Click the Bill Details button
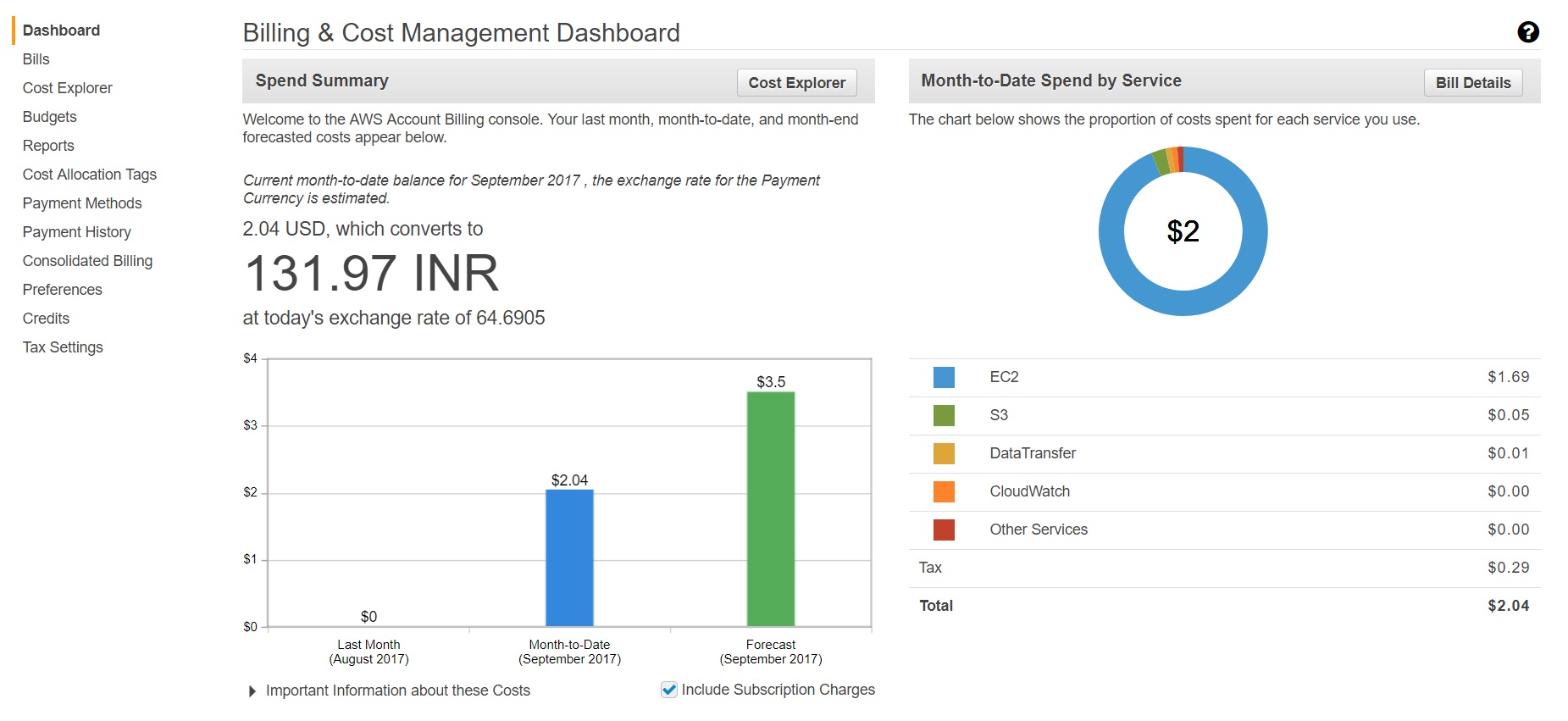 pos(1473,83)
